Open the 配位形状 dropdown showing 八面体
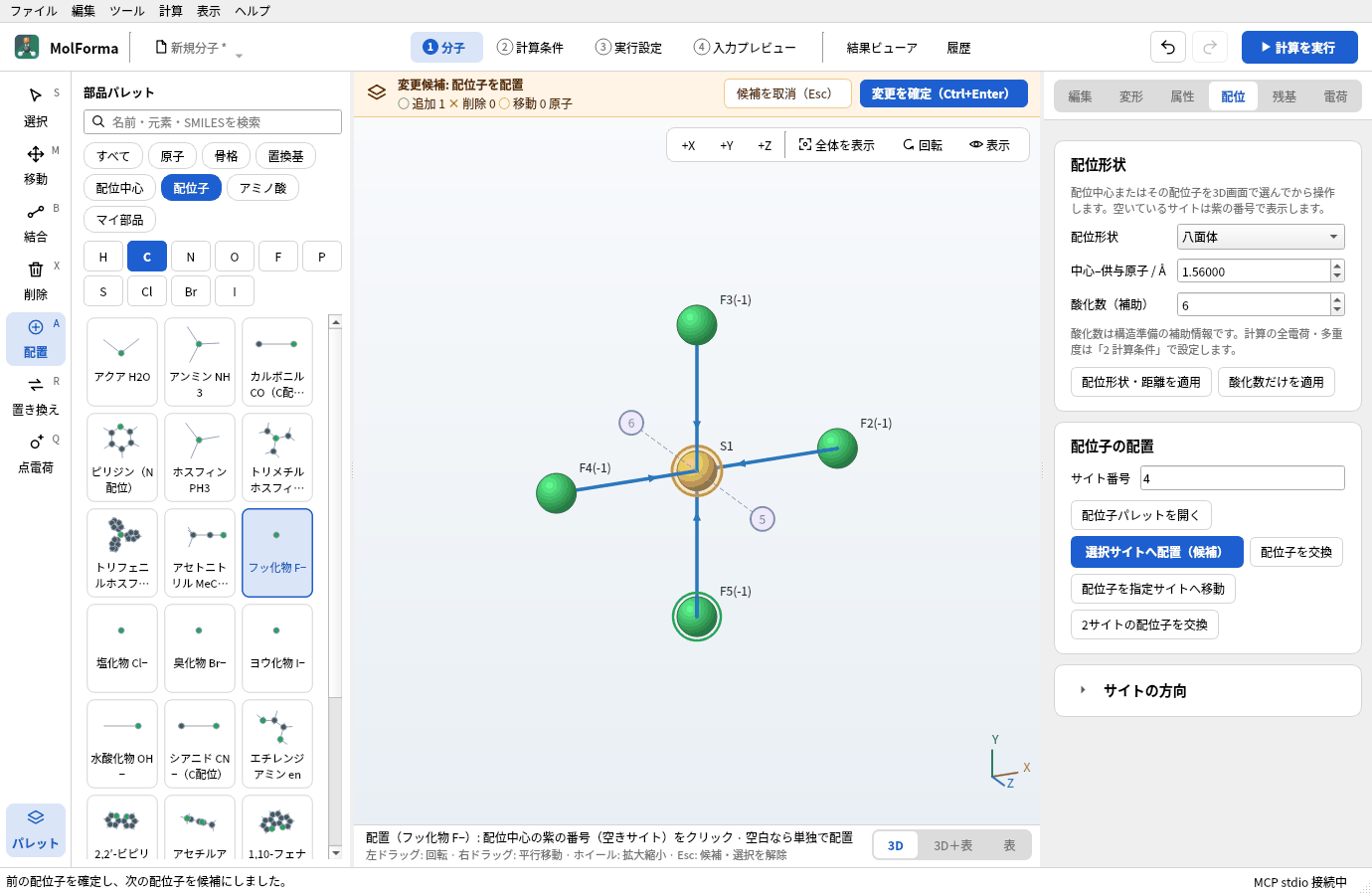1372x895 pixels. pos(1261,237)
